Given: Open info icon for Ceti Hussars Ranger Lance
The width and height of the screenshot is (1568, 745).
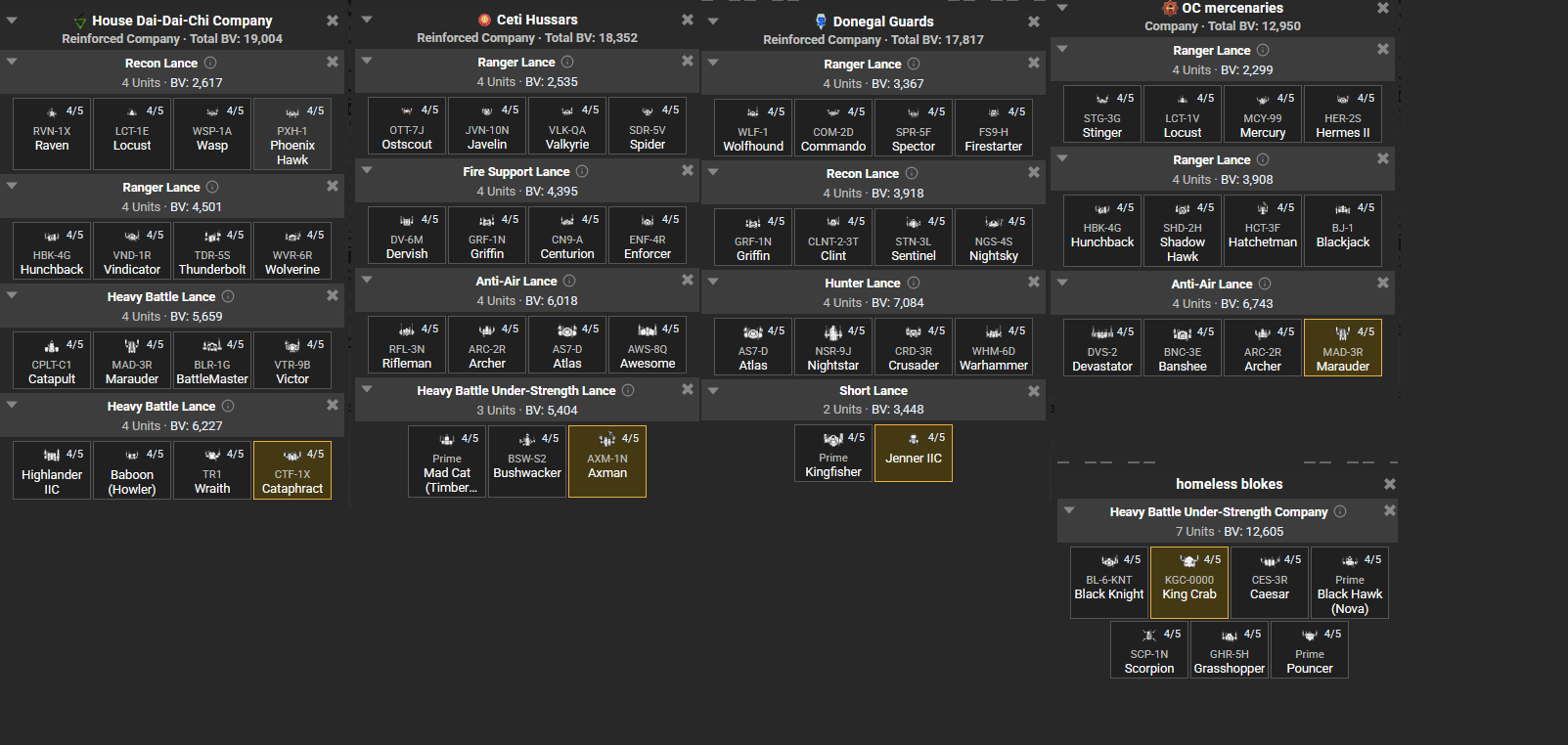Looking at the screenshot, I should tap(567, 62).
